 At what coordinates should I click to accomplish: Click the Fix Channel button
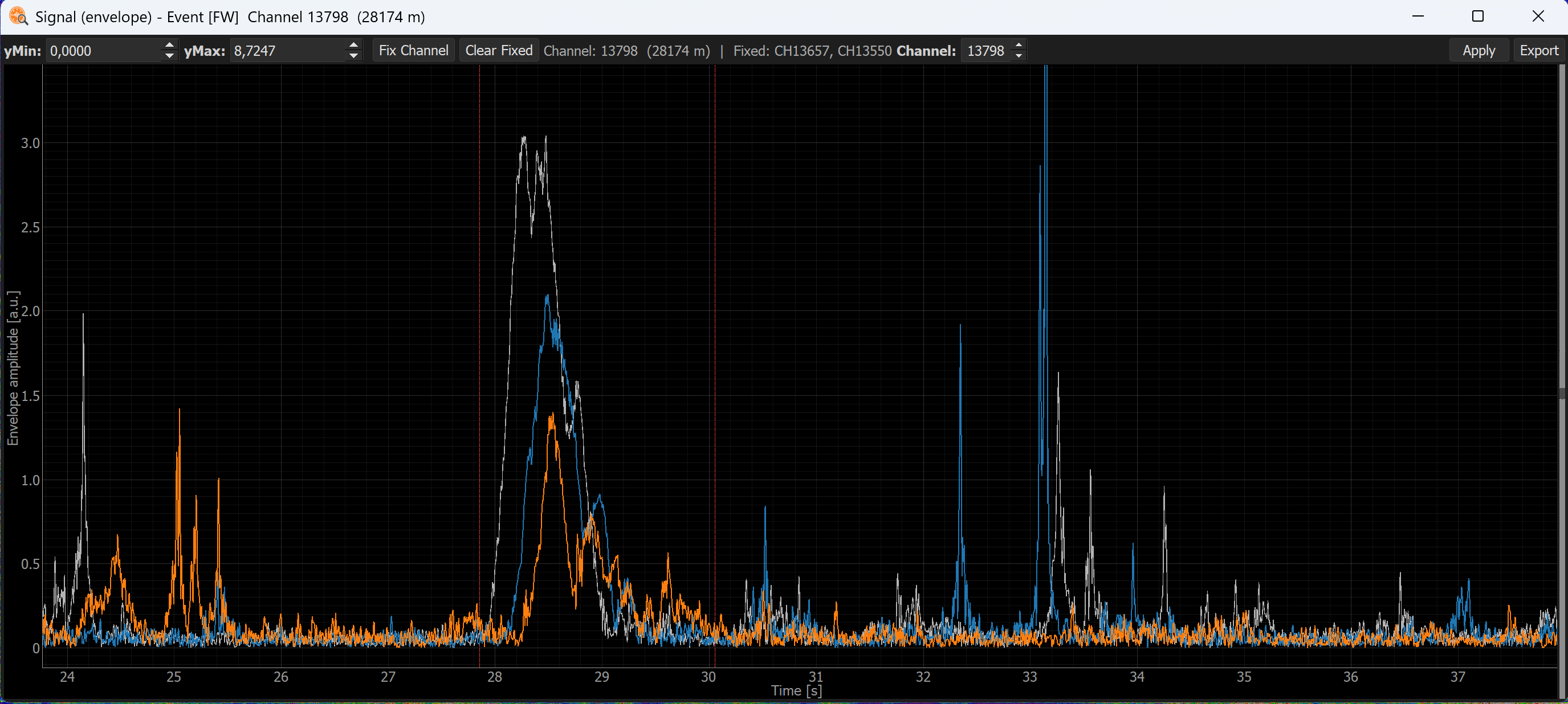point(413,51)
